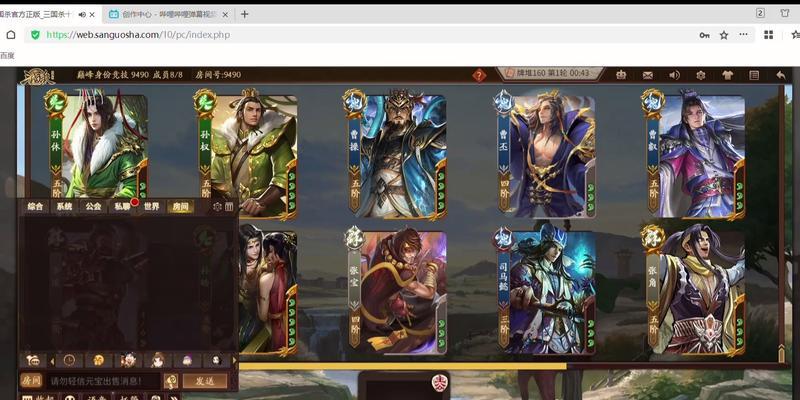Select the 曹丕 general card
Viewport: 800px width, 400px height.
click(545, 156)
